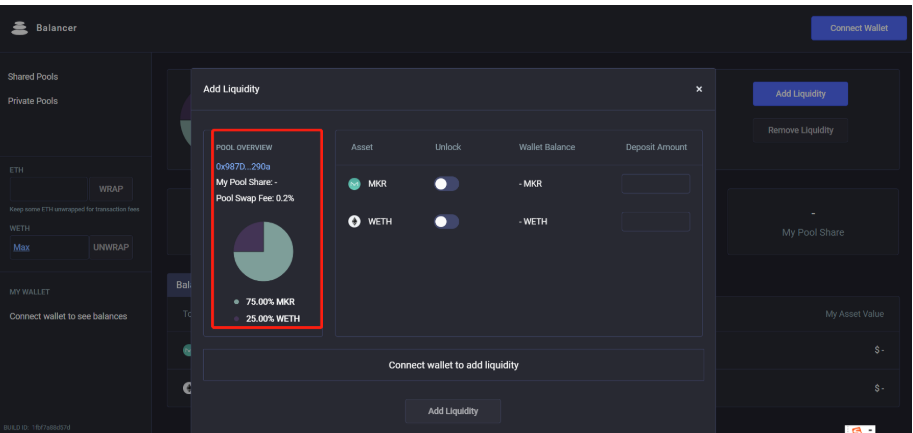The height and width of the screenshot is (433, 913).
Task: Click the MY WALLET heading
Action: [30, 292]
